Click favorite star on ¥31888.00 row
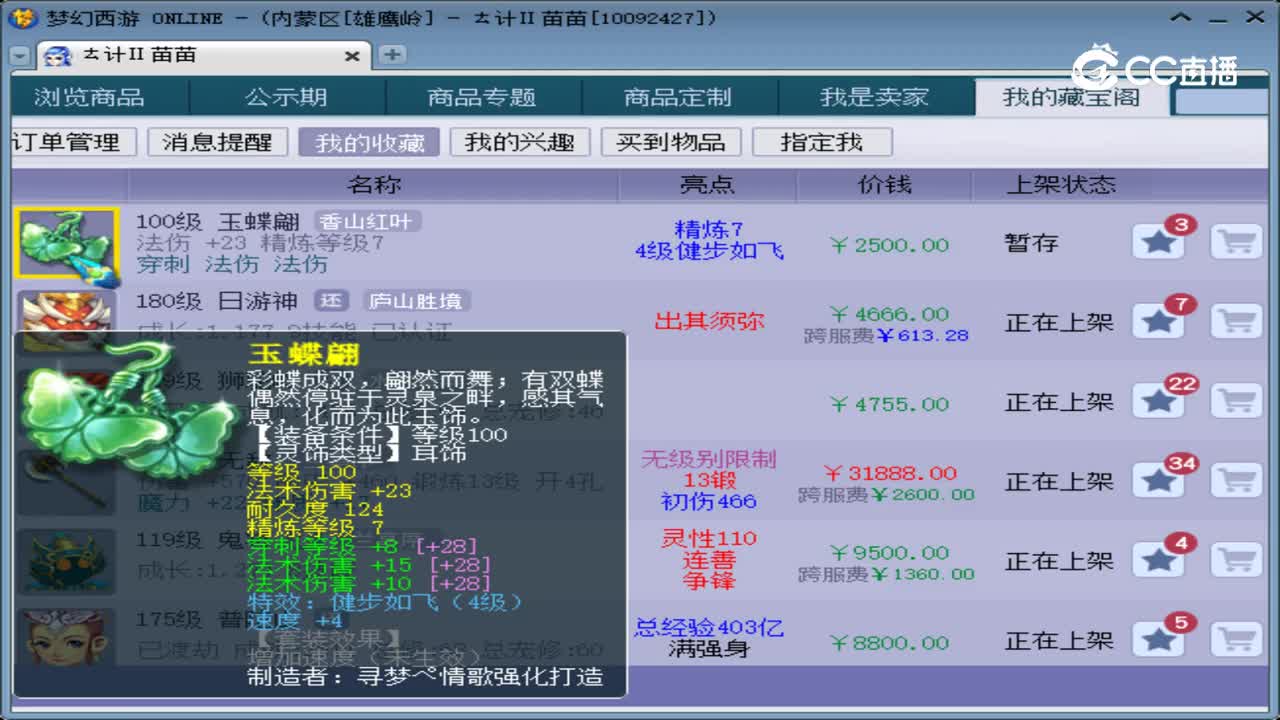 click(x=1159, y=481)
